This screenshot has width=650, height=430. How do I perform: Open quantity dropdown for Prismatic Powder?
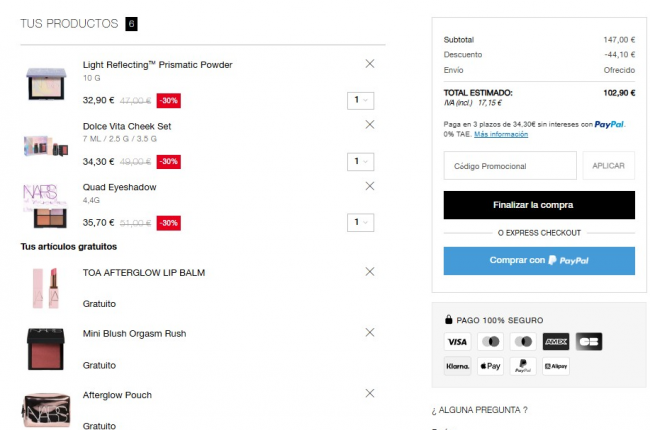pyautogui.click(x=360, y=100)
